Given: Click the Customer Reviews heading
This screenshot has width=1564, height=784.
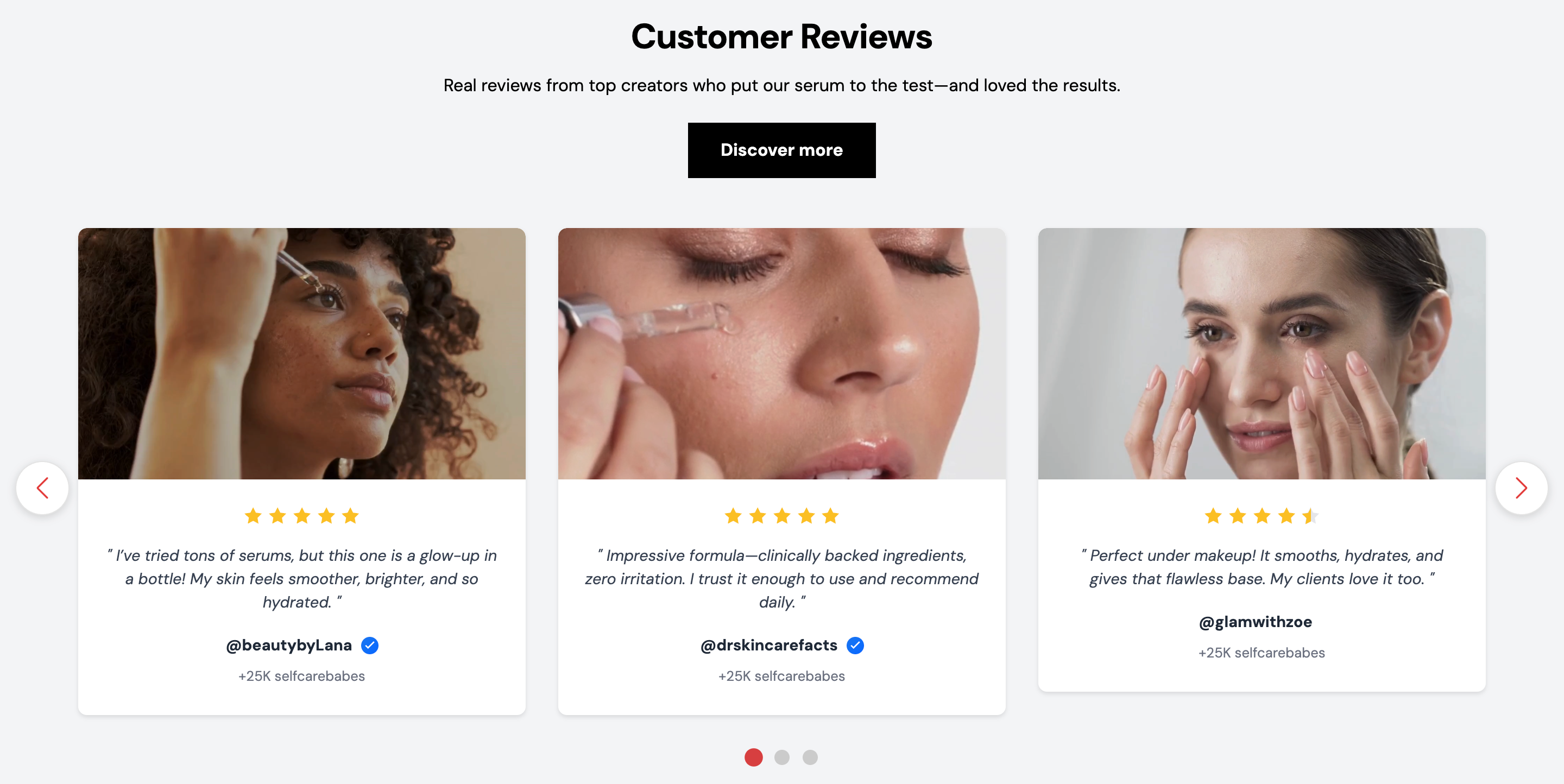Looking at the screenshot, I should (x=781, y=36).
